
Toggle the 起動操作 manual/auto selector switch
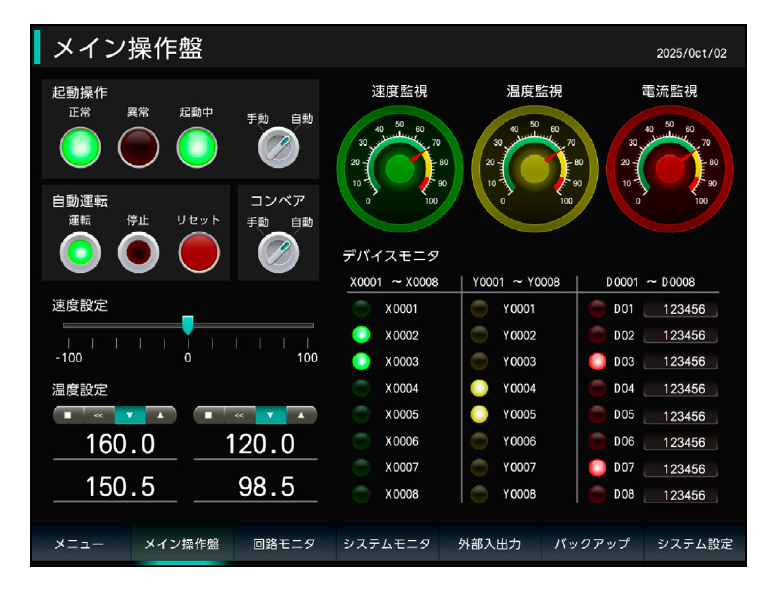[x=278, y=148]
